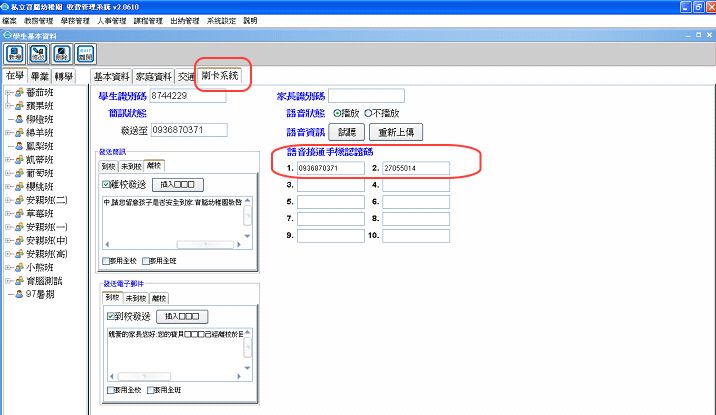
Task: Open the 教務管理 menu
Action: (38, 20)
